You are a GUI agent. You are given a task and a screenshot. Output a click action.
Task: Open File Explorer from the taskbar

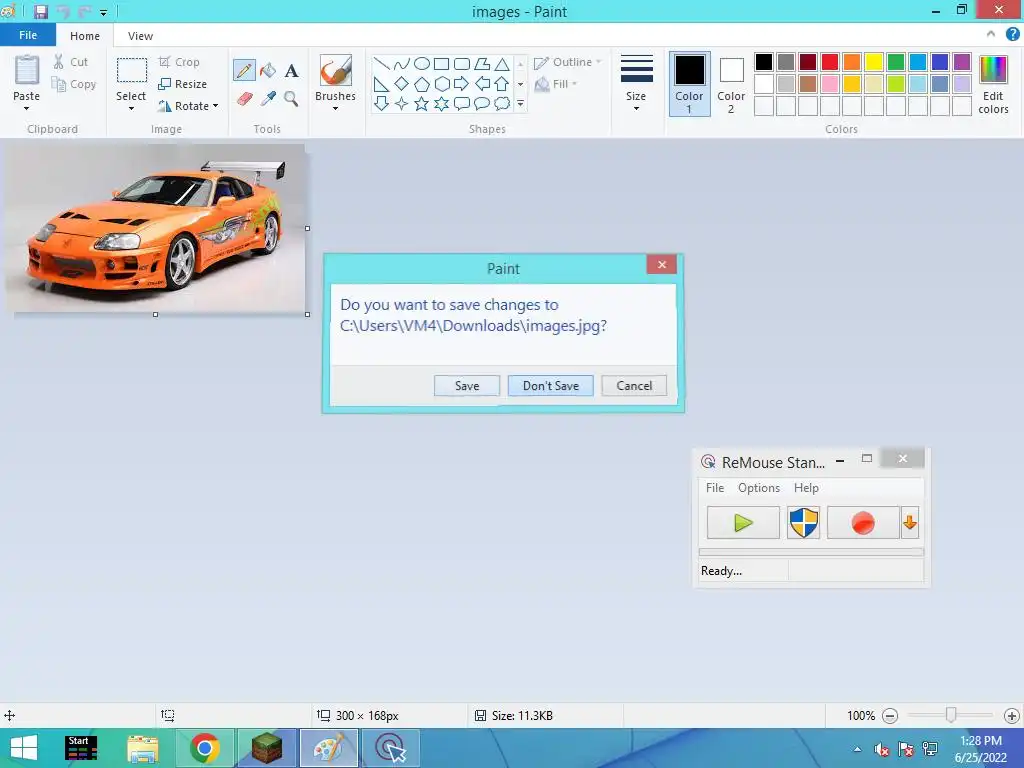click(142, 748)
